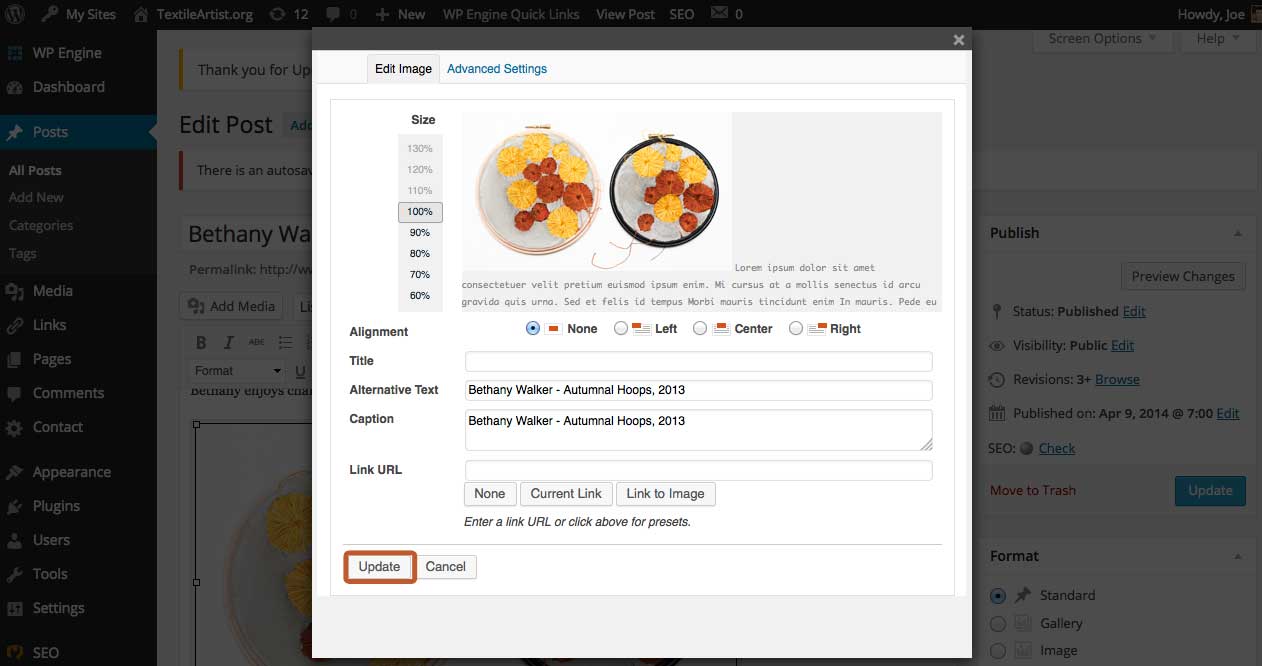Go to Dashboard via its sidebar icon
Viewport: 1262px width, 666px height.
15,87
